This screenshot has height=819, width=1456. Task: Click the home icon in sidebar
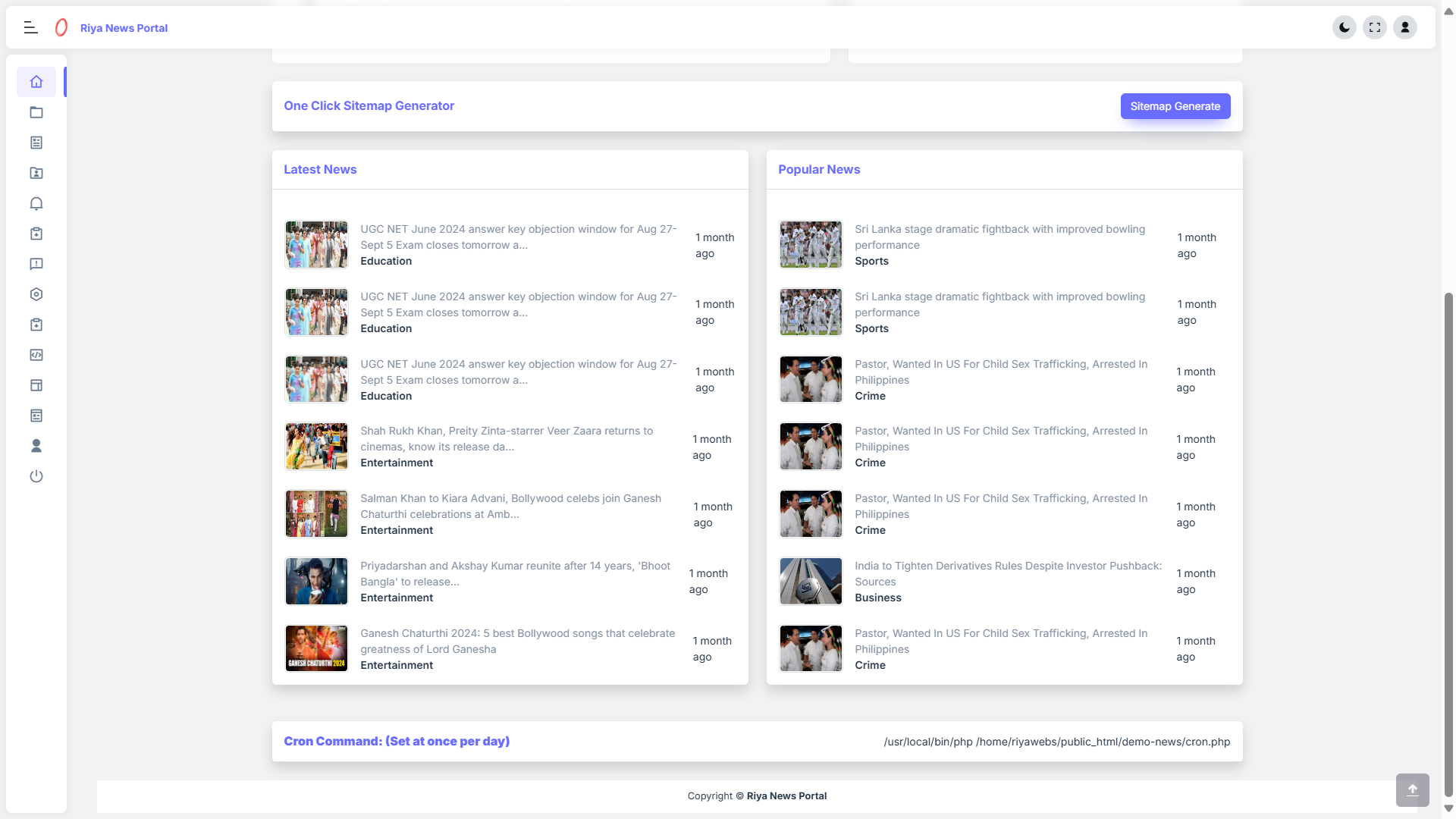point(36,82)
